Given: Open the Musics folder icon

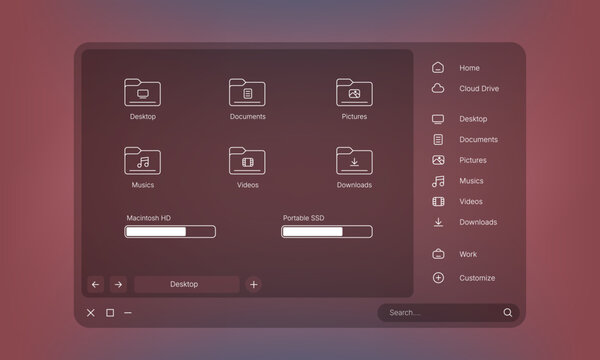Looking at the screenshot, I should [x=142, y=161].
